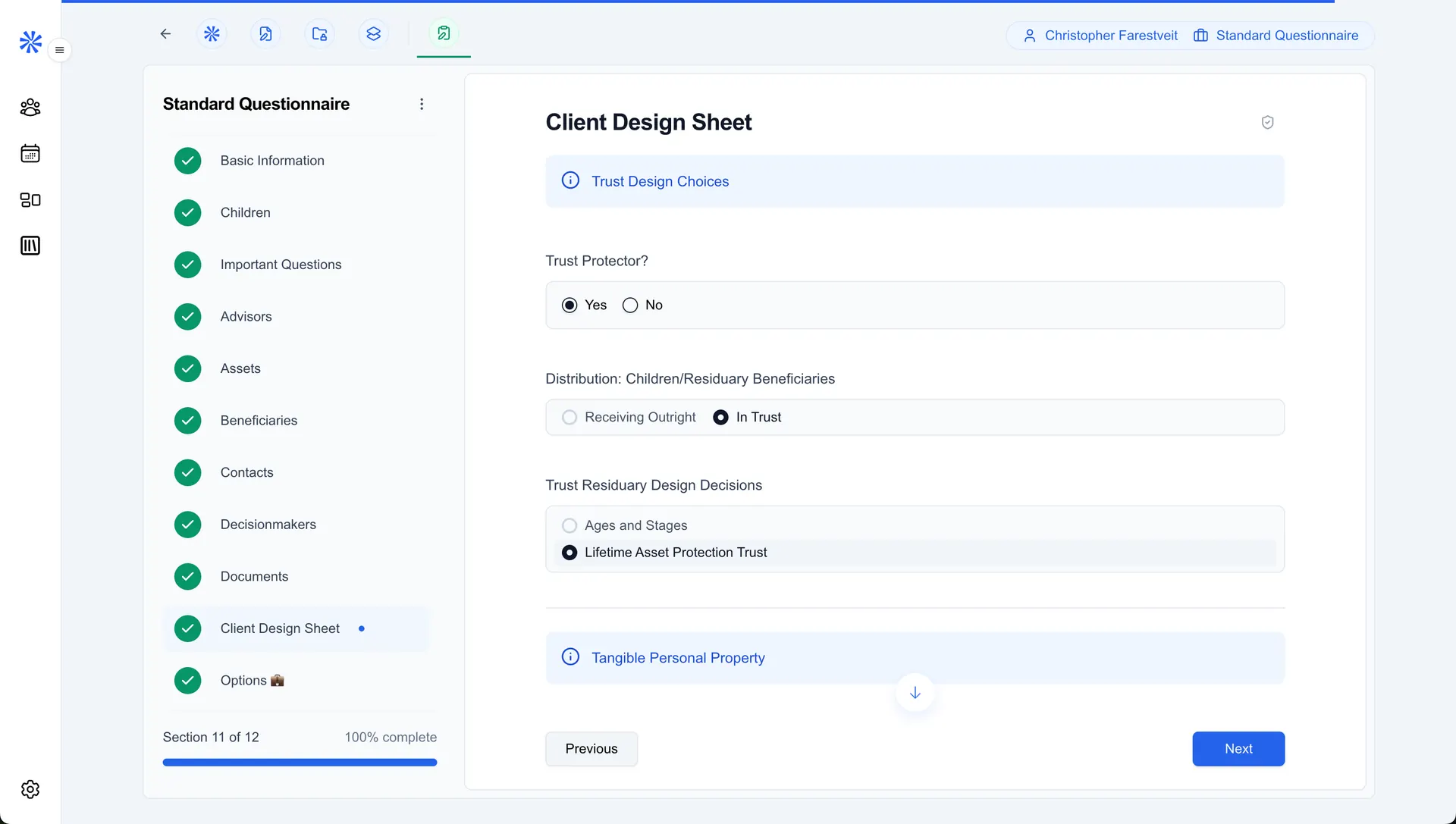Open Standard Questionnaire header link
The height and width of the screenshot is (824, 1456).
pyautogui.click(x=1276, y=36)
